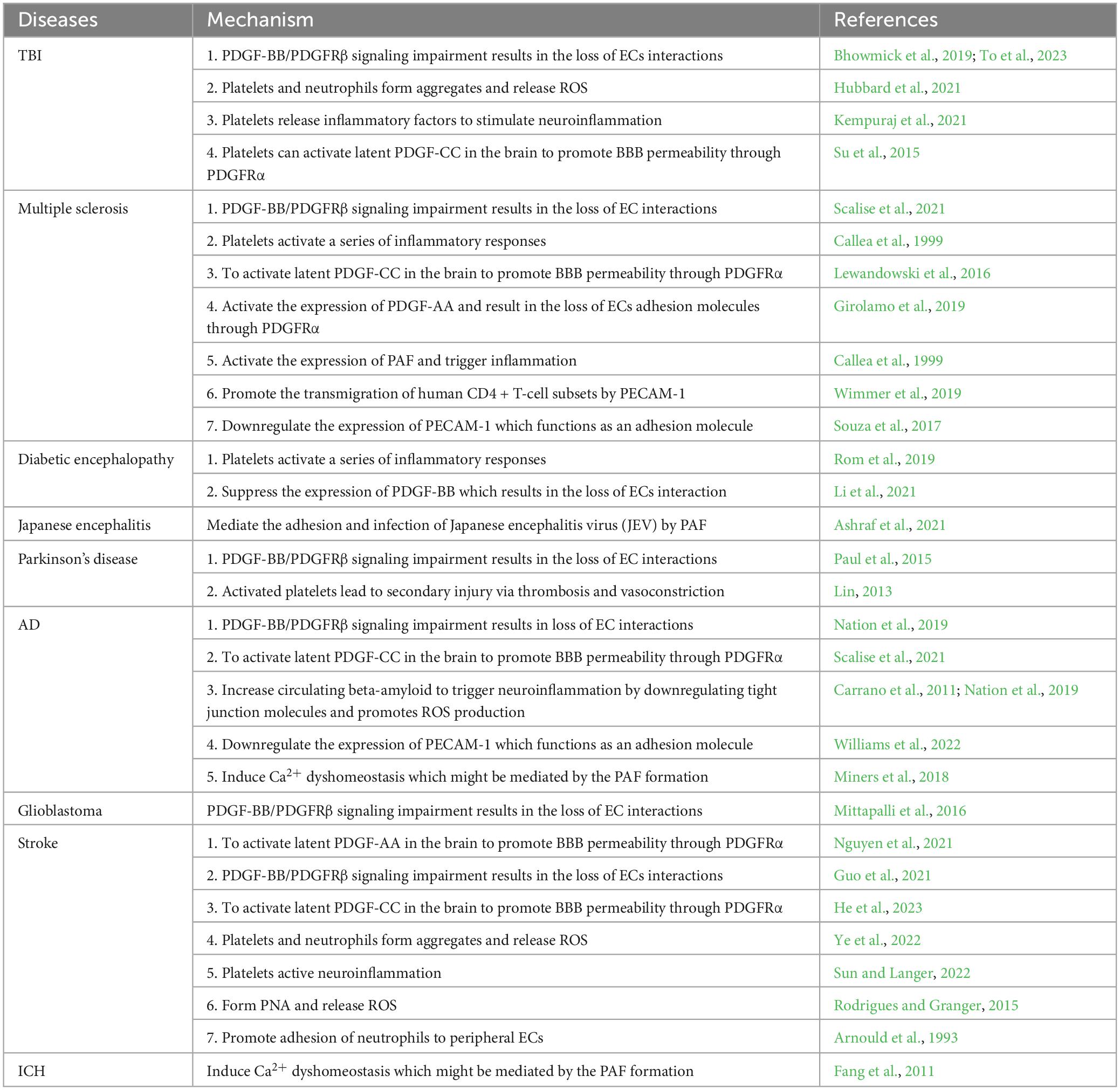Click the Diabetic encephalopathy cell
The width and height of the screenshot is (1120, 1090).
tap(98, 474)
